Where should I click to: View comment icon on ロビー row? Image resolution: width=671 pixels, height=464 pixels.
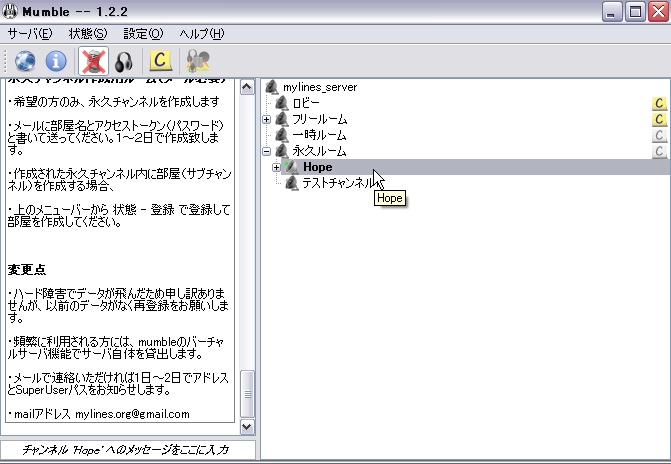pos(659,103)
